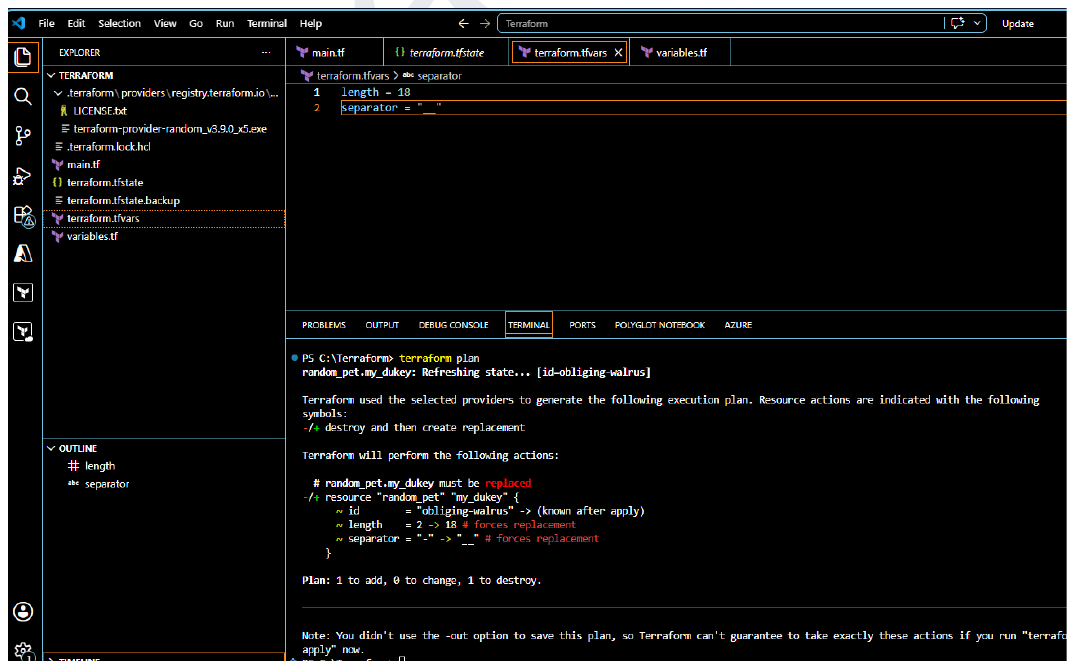The width and height of the screenshot is (1073, 669).
Task: Open Source Control view icon
Action: (23, 135)
